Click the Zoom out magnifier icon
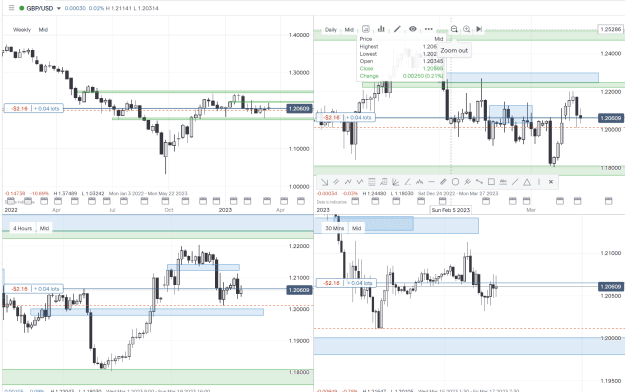The image size is (625, 392). 454,29
